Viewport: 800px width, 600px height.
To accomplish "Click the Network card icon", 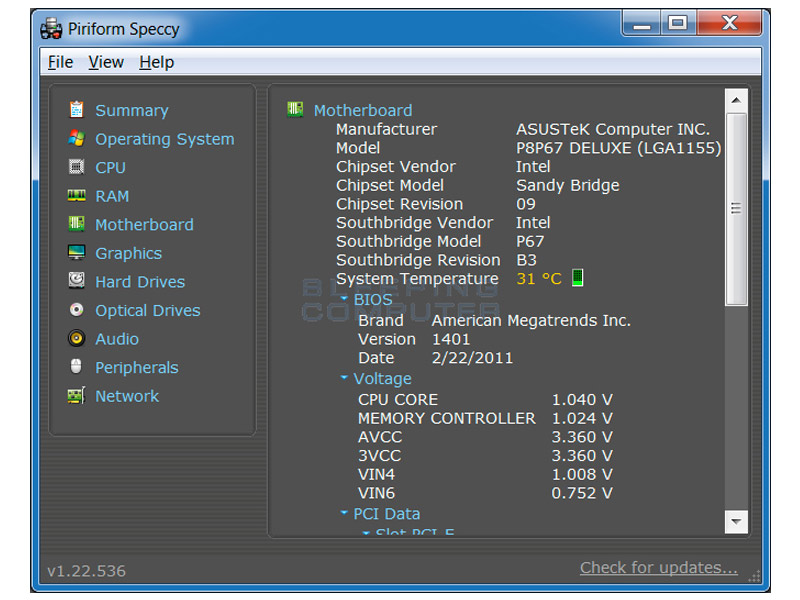I will (x=77, y=395).
